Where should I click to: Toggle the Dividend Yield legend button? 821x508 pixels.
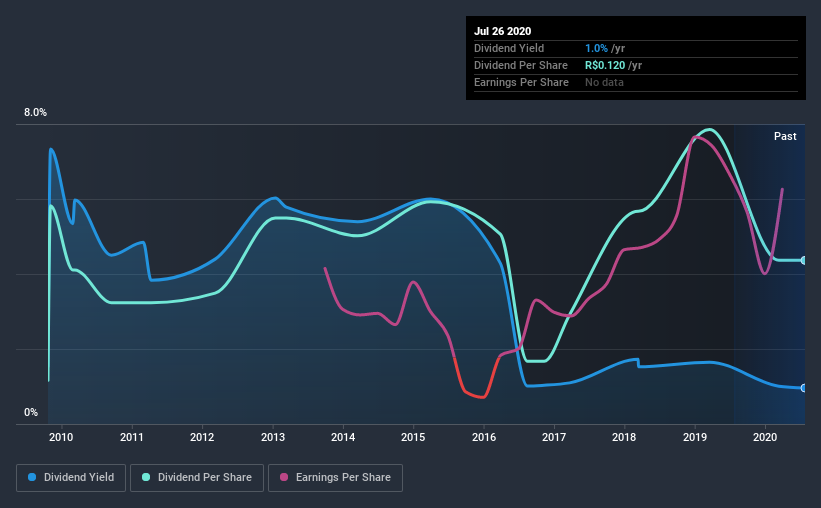point(71,478)
